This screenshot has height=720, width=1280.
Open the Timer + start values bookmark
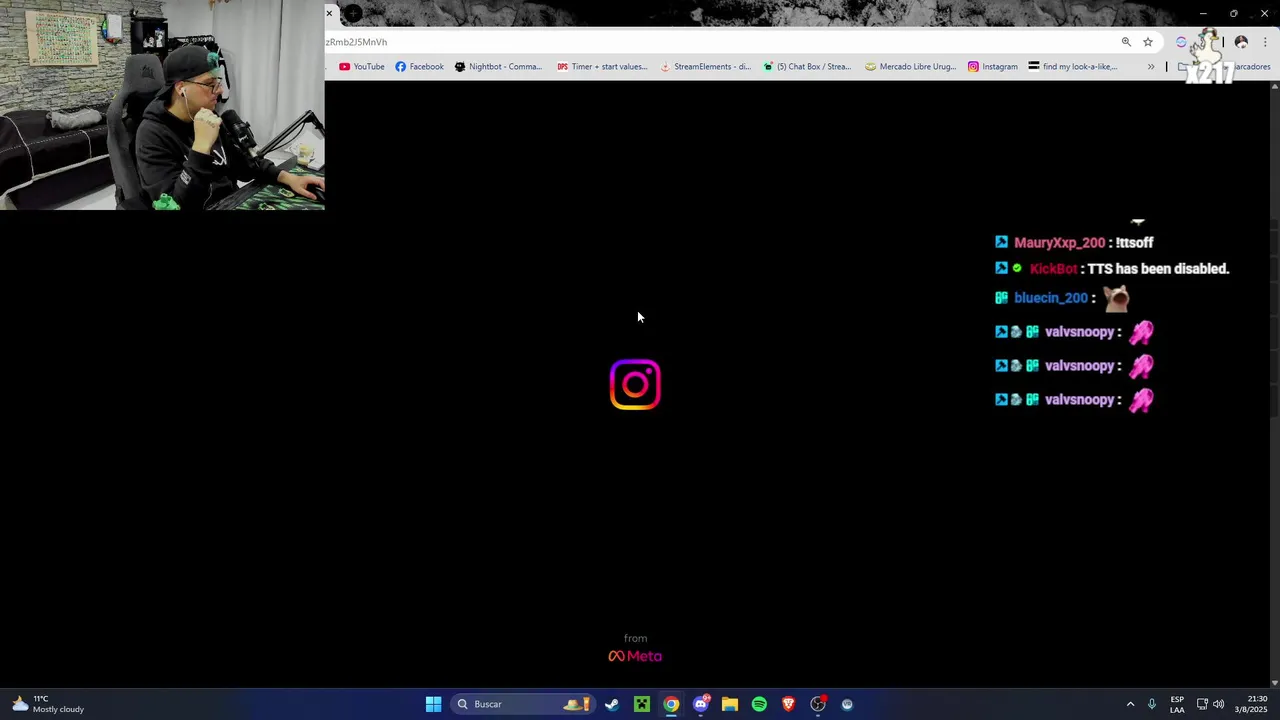pyautogui.click(x=602, y=67)
